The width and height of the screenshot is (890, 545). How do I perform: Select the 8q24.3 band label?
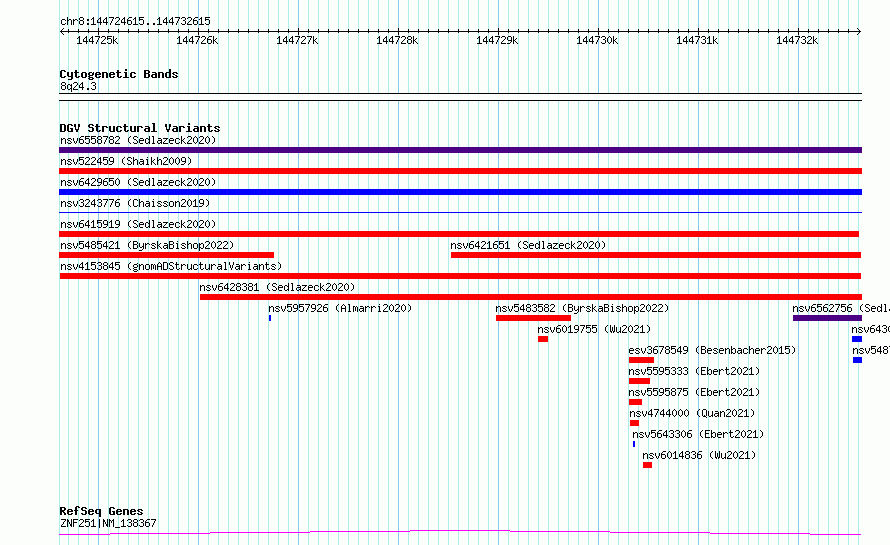tap(78, 86)
